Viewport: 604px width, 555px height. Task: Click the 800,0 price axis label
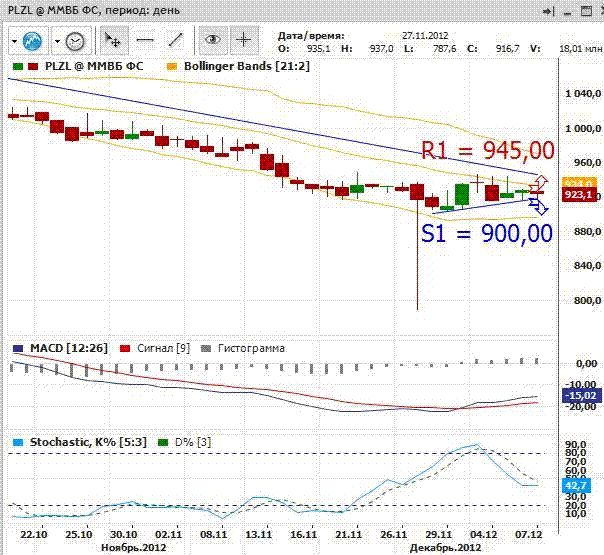click(x=587, y=300)
